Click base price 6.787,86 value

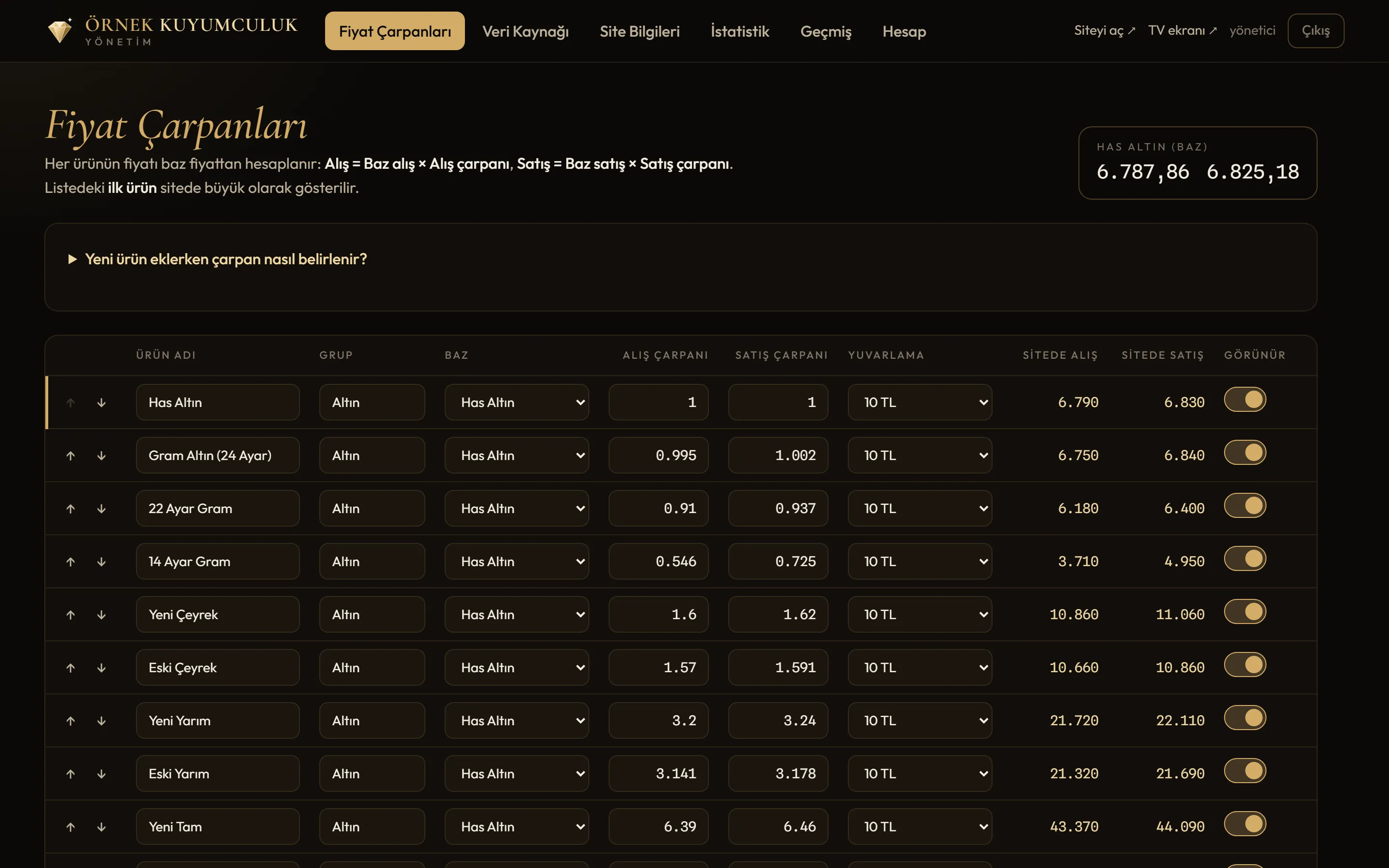(1142, 172)
